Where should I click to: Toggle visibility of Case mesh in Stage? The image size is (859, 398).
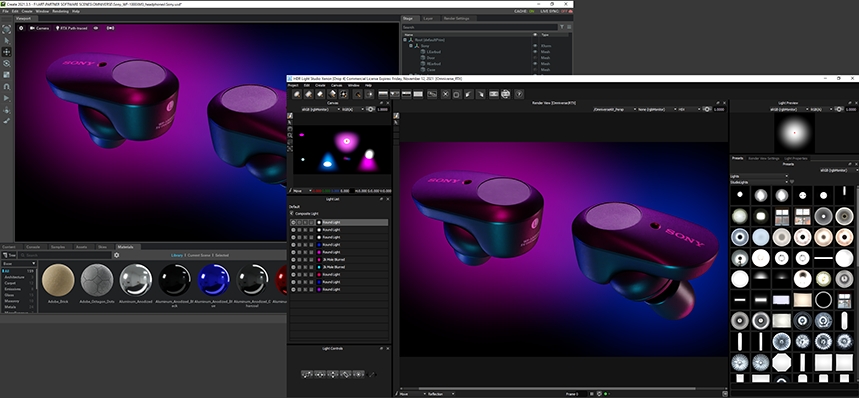535,70
